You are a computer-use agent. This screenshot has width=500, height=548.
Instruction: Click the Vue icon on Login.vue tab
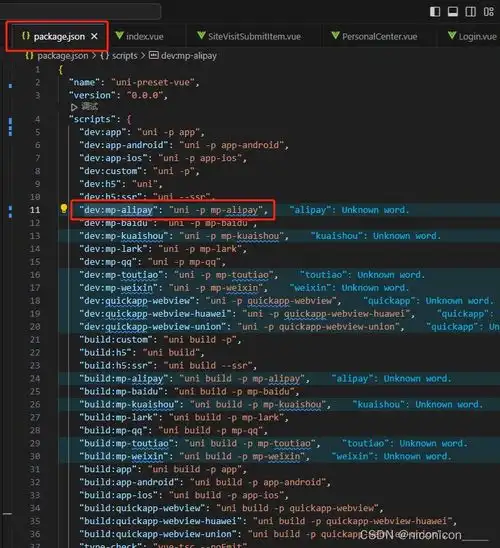click(x=452, y=35)
